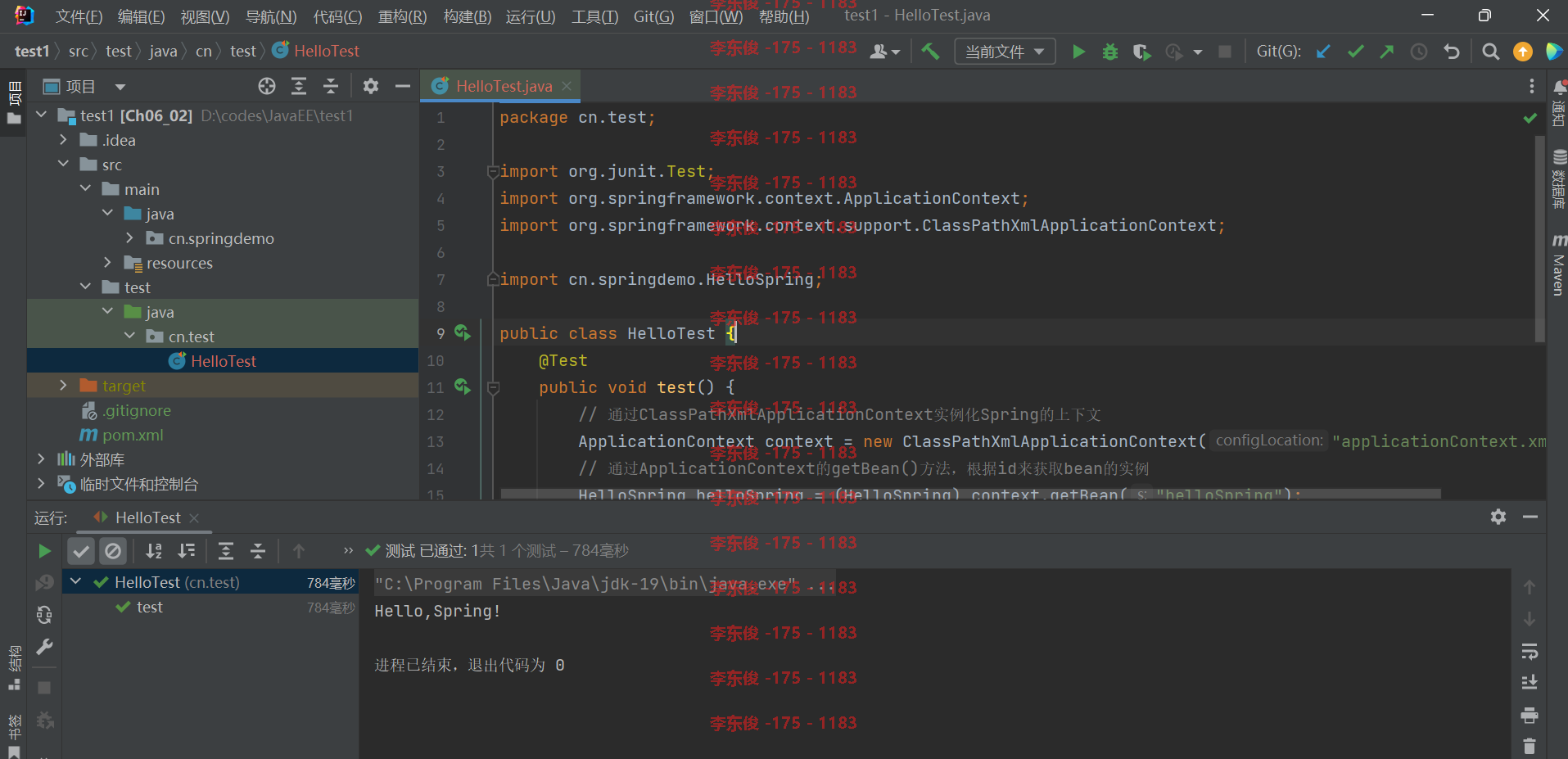Expand all nodes in project panel
This screenshot has height=759, width=1568.
click(x=299, y=86)
